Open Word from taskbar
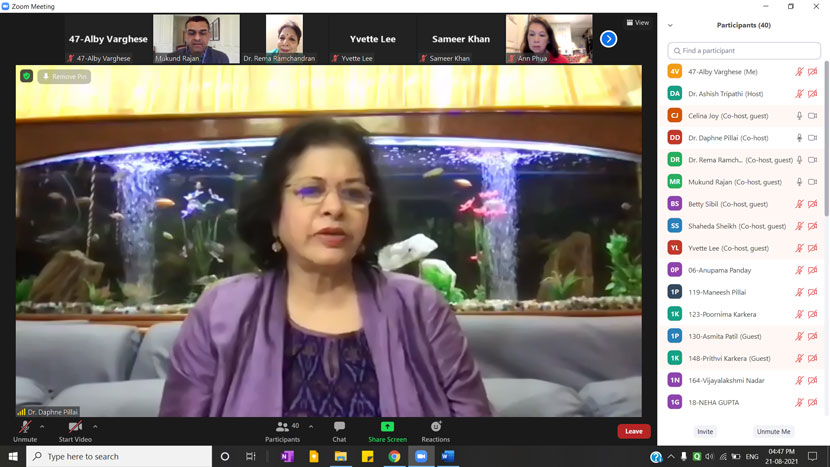830x467 pixels. [x=447, y=456]
